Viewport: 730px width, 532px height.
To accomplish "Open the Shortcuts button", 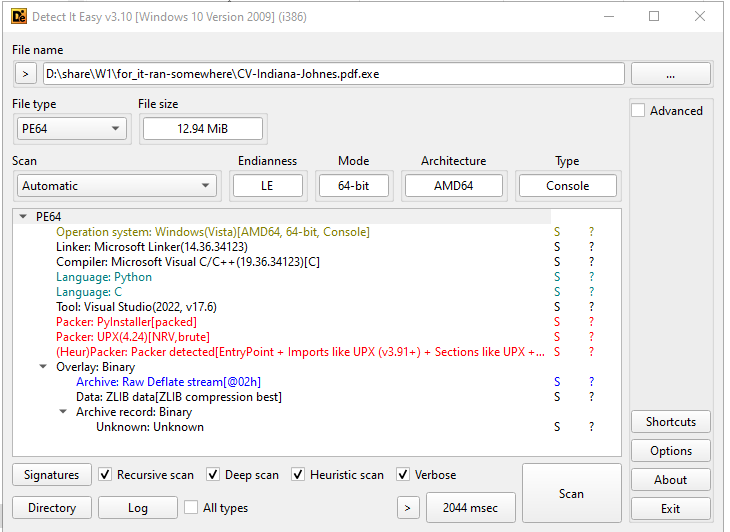I will tap(670, 422).
